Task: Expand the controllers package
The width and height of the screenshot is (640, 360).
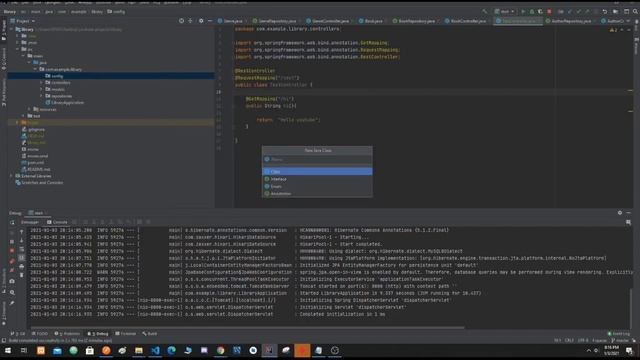Action: coord(41,82)
